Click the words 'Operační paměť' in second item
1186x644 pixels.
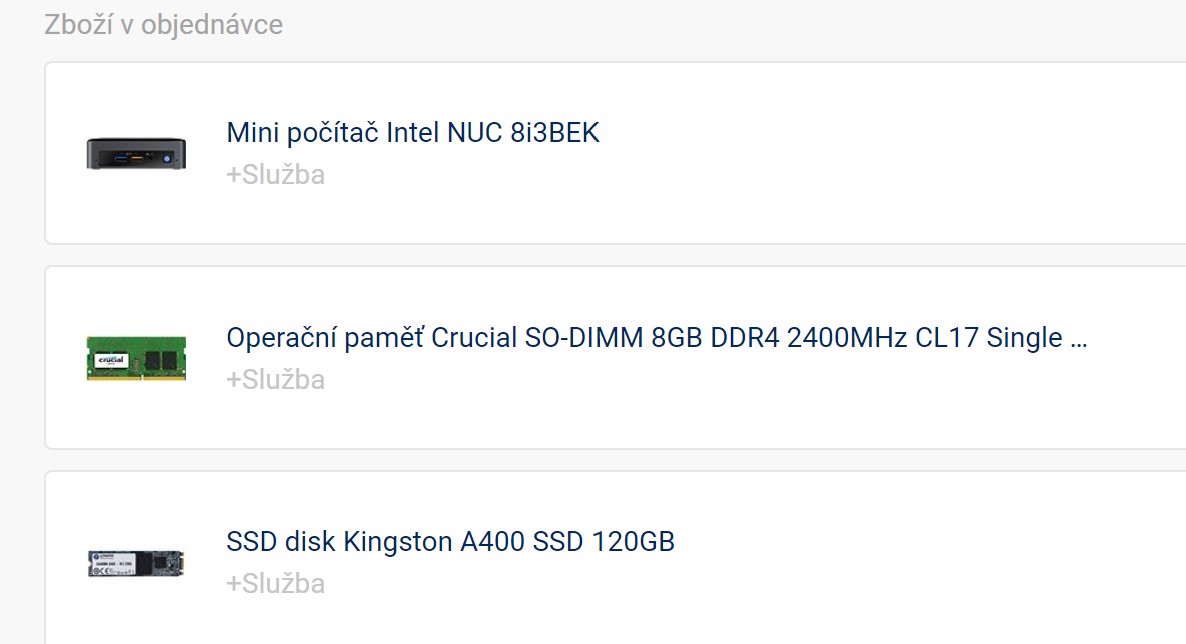pyautogui.click(x=325, y=338)
